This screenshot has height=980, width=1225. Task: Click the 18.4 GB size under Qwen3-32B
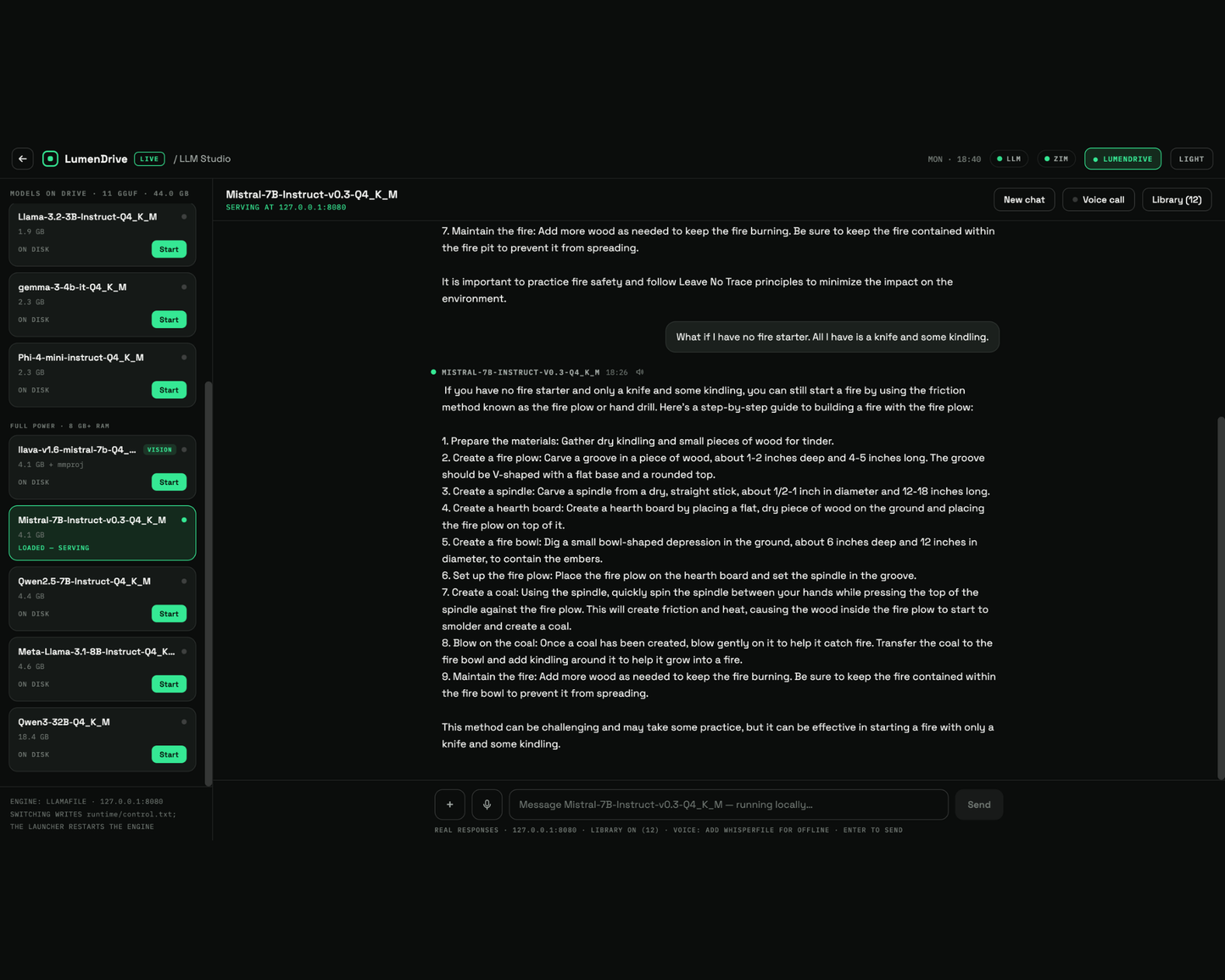(x=33, y=738)
